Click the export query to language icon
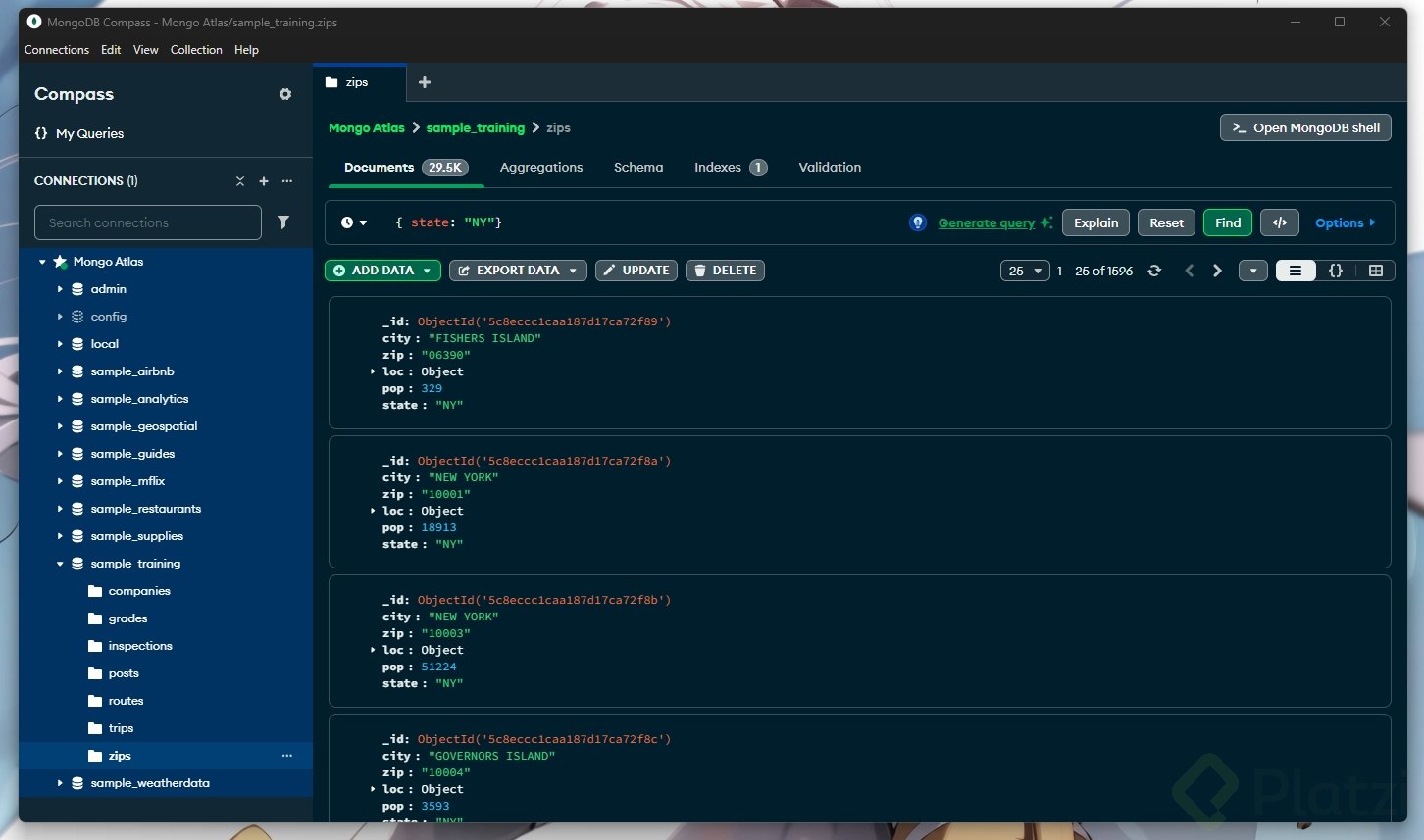This screenshot has width=1424, height=840. (1279, 222)
